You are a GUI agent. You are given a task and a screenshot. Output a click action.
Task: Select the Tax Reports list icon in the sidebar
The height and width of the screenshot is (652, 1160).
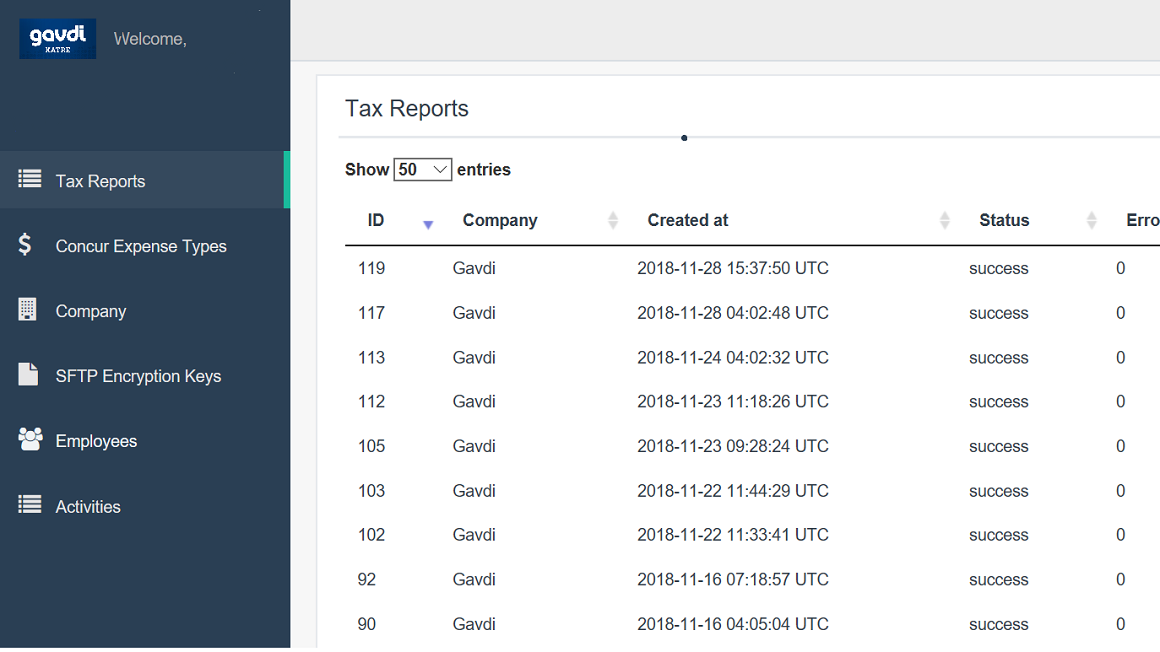29,180
